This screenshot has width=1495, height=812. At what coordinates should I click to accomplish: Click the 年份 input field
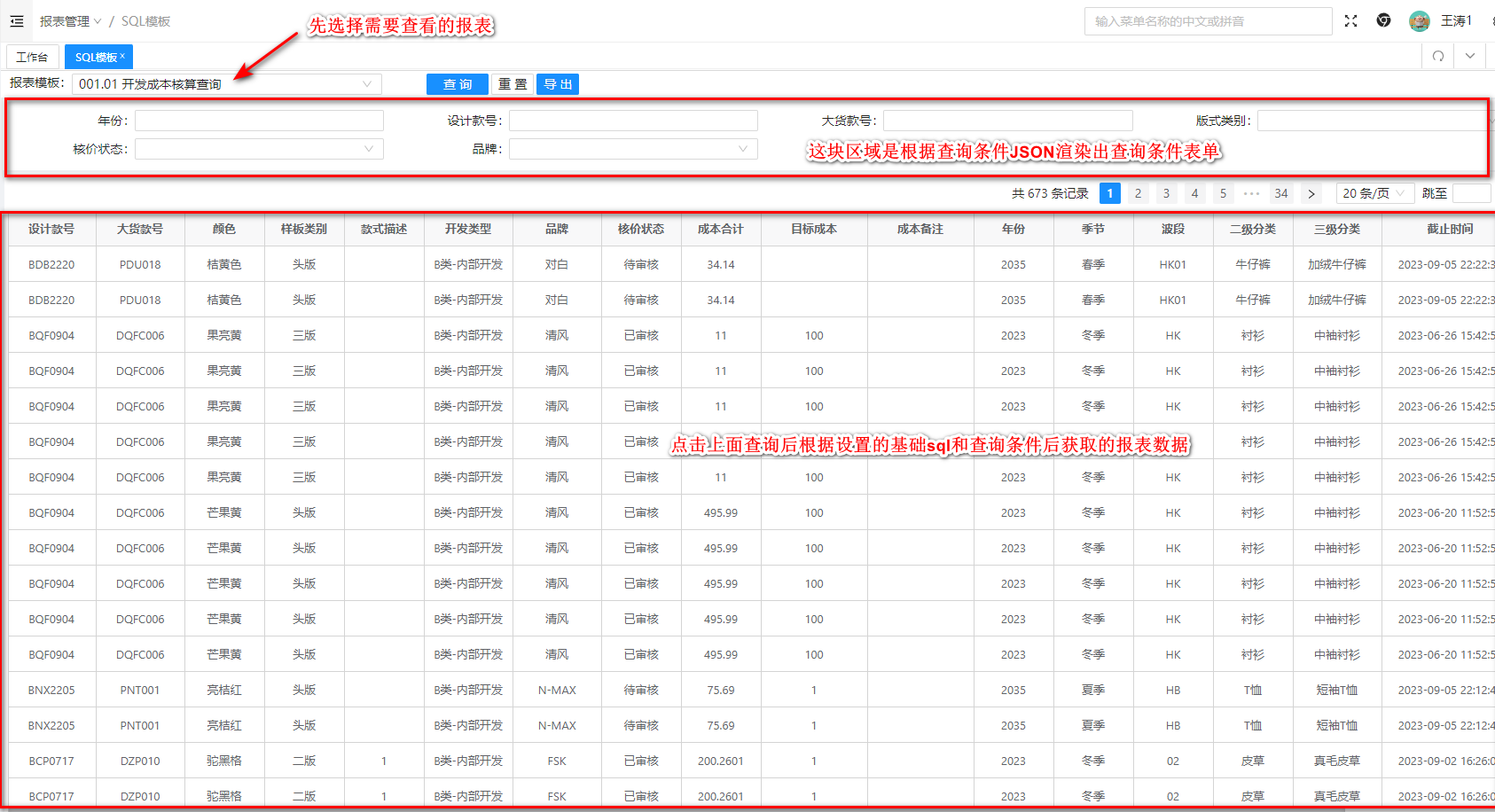tap(259, 121)
